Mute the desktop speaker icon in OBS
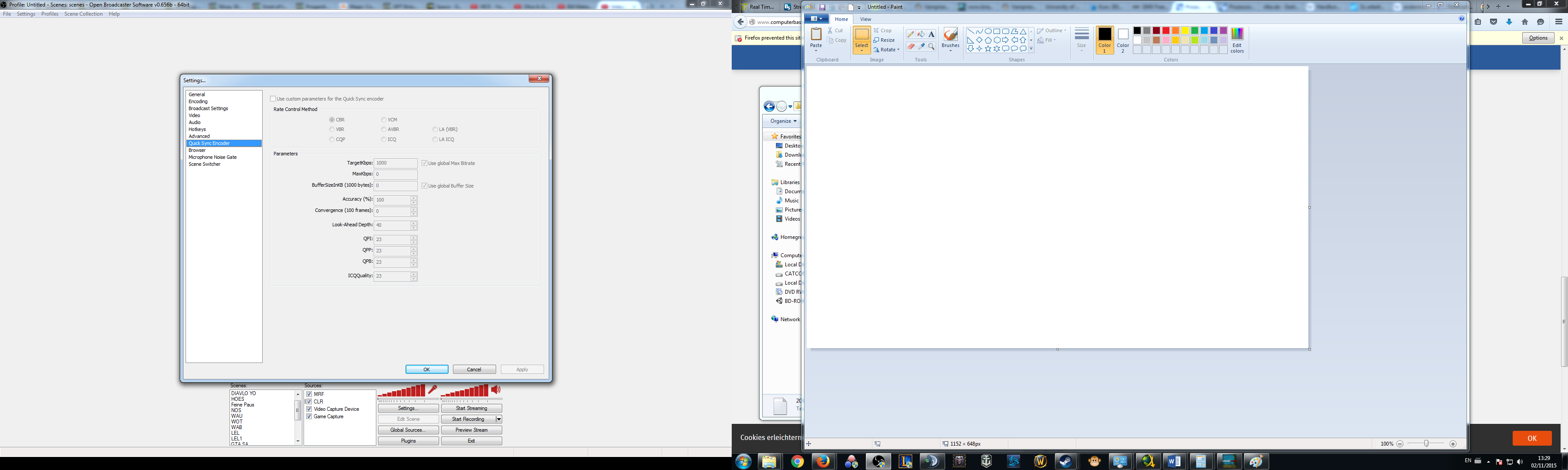The height and width of the screenshot is (470, 1568). [496, 390]
